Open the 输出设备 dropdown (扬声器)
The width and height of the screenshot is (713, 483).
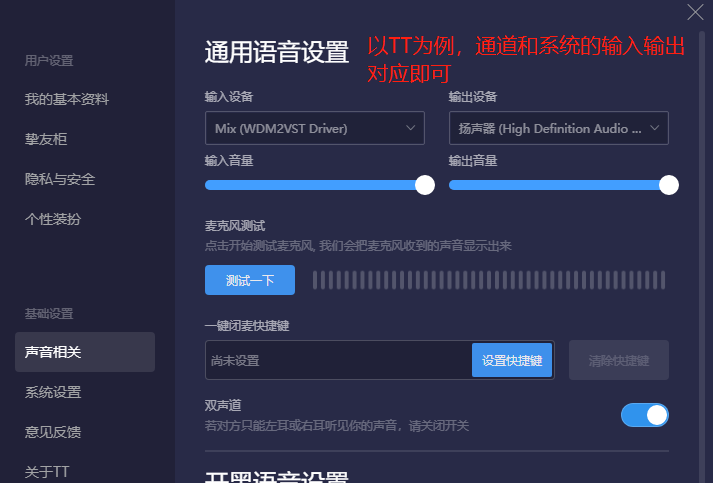point(559,128)
